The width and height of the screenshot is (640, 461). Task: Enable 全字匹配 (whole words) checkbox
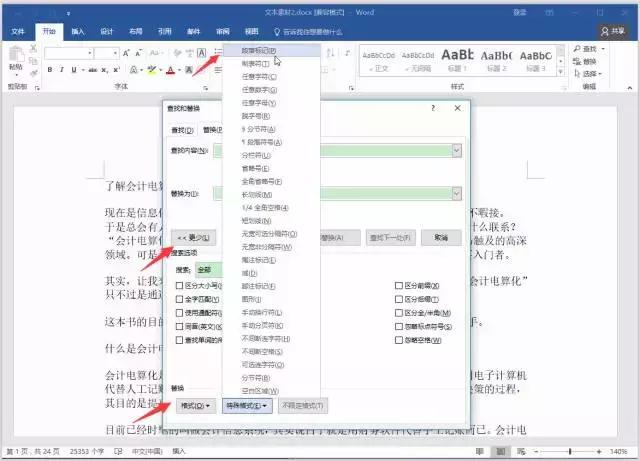(179, 299)
